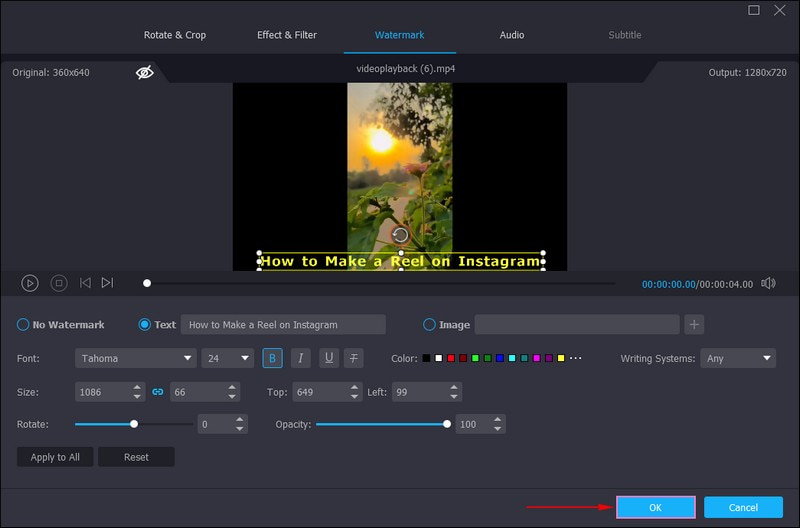800x528 pixels.
Task: Toggle italic text formatting
Action: pyautogui.click(x=300, y=358)
